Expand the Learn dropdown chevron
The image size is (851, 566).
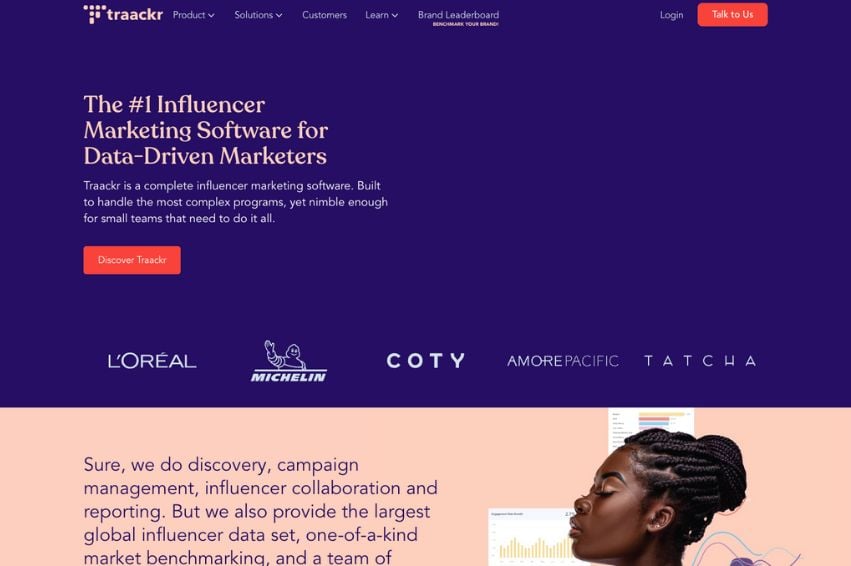click(x=395, y=16)
